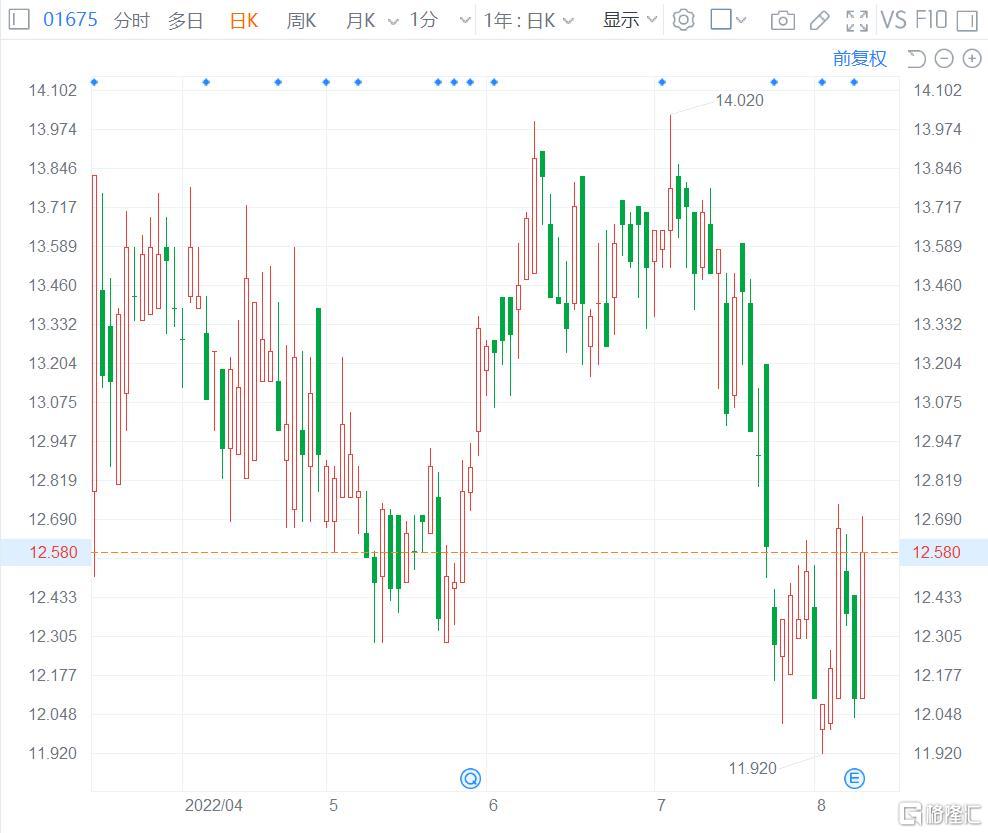The image size is (988, 833).
Task: Click the Q event marker on timeline
Action: pyautogui.click(x=470, y=778)
